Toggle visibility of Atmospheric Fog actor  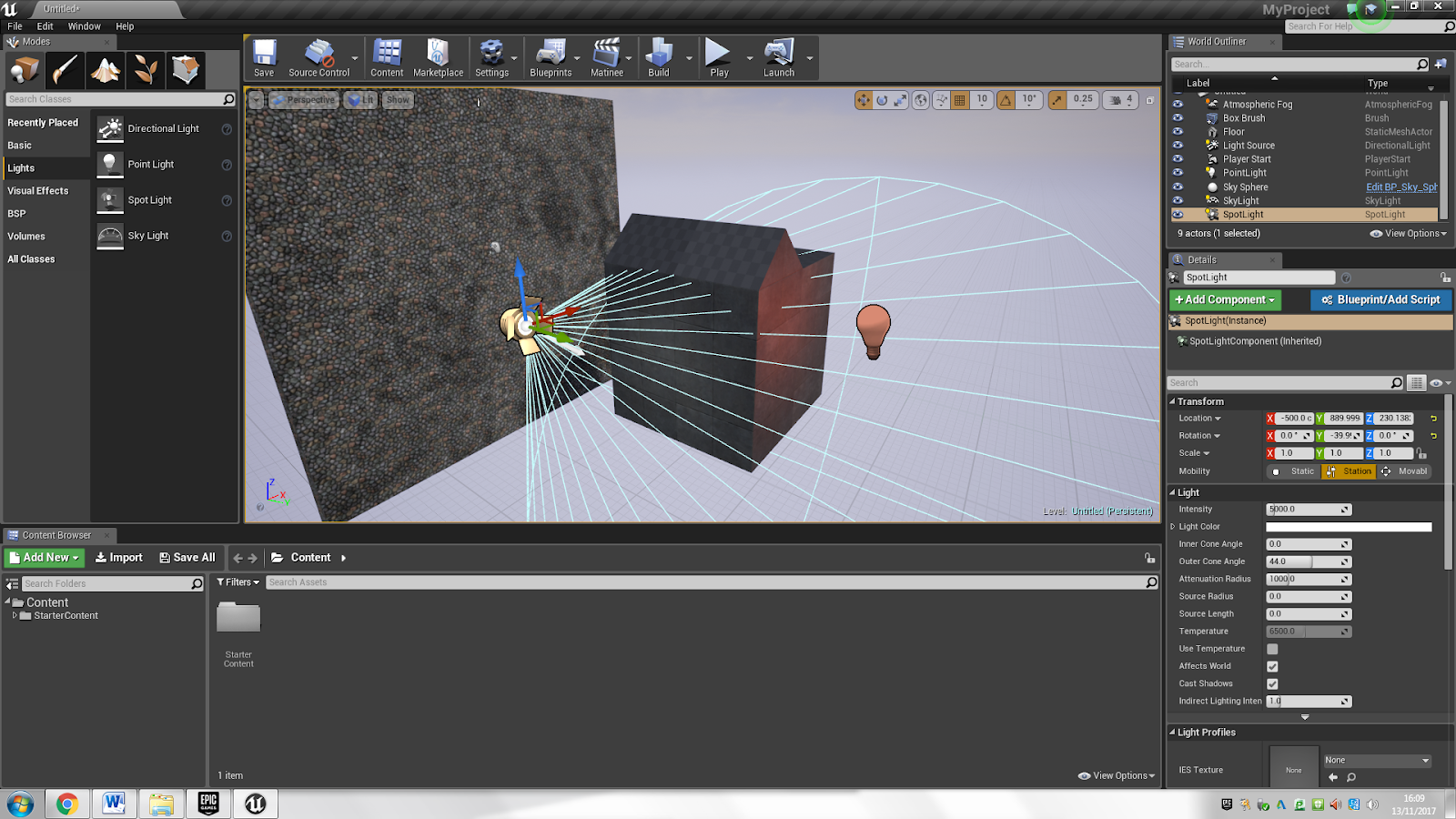click(x=1178, y=104)
